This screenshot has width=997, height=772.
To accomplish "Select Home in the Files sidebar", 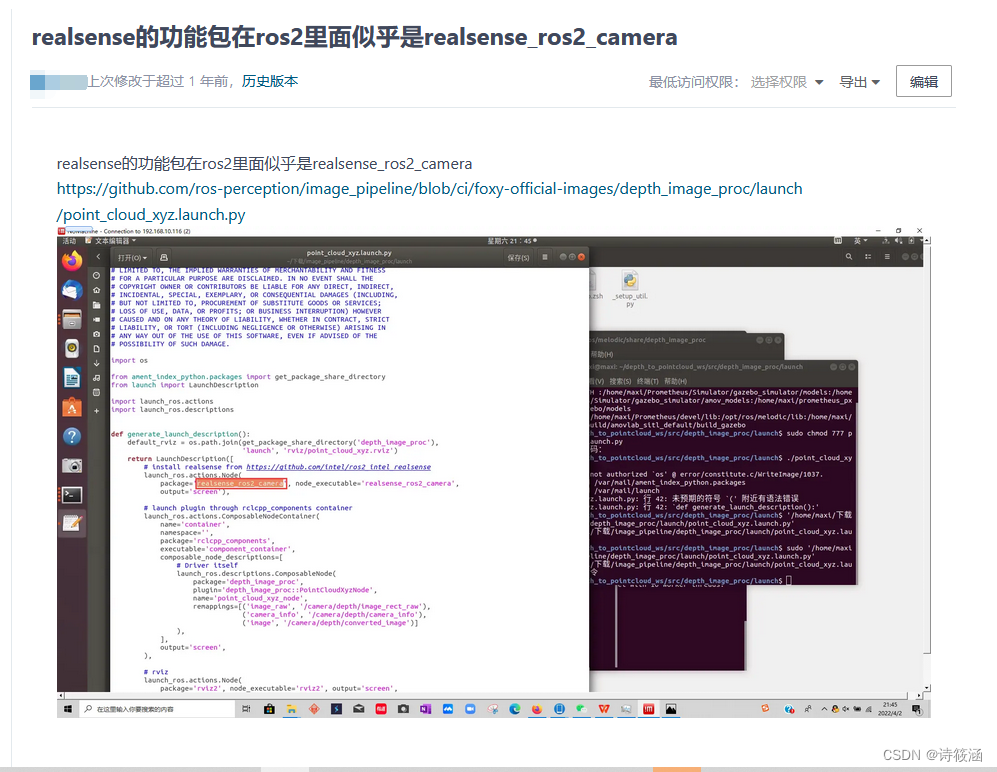I will coord(96,290).
